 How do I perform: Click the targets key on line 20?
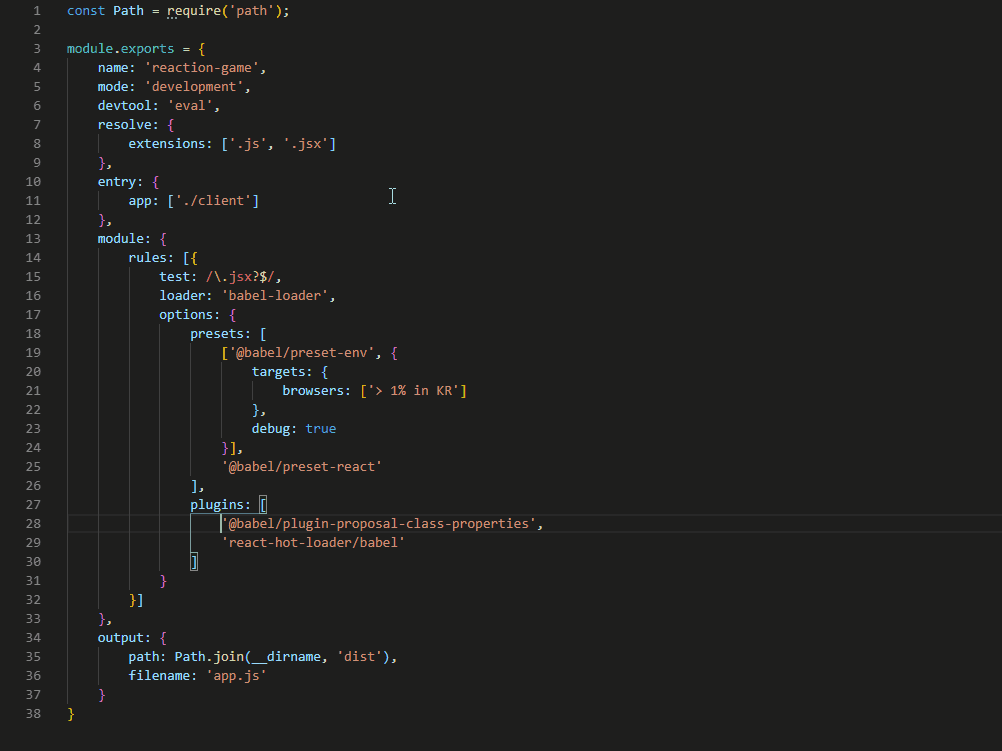click(x=279, y=371)
